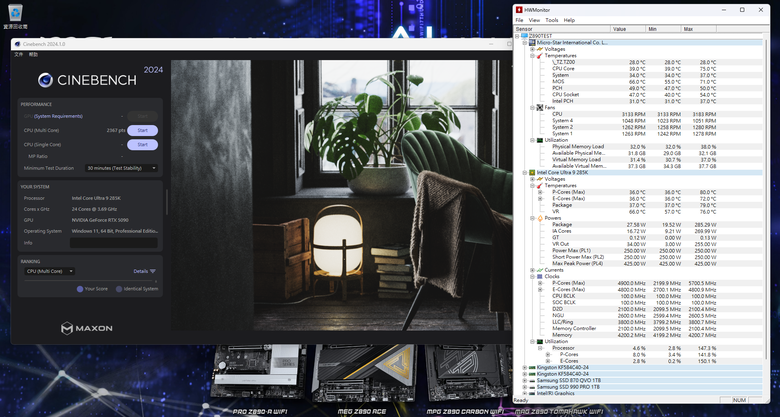Open Cinebench's 文件 menu
The image size is (780, 417).
click(x=19, y=54)
